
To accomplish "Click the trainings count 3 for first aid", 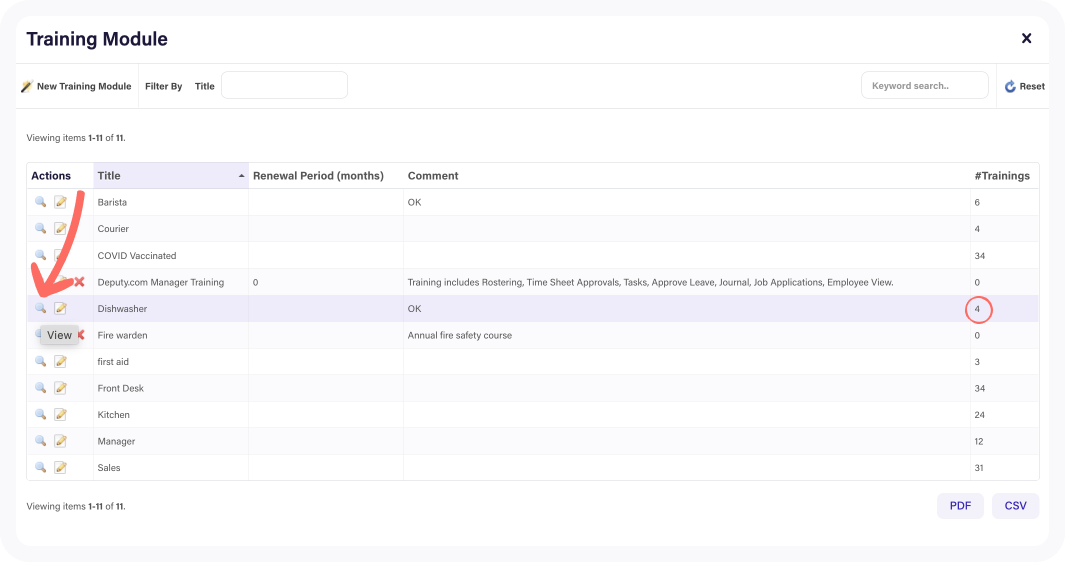I will (977, 362).
